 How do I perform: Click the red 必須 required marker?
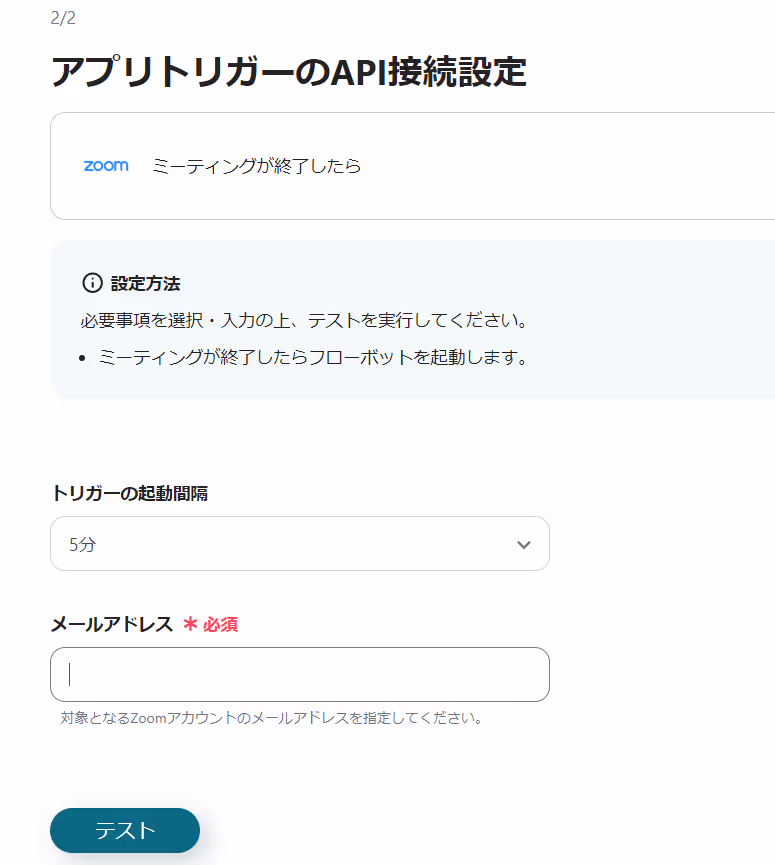coord(211,624)
